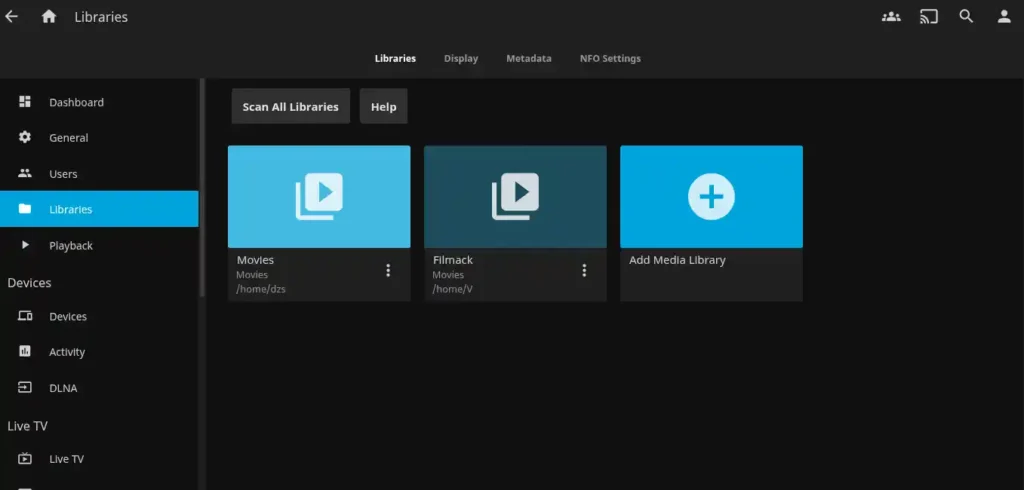Open Movies library options menu
The width and height of the screenshot is (1024, 490).
coord(388,270)
